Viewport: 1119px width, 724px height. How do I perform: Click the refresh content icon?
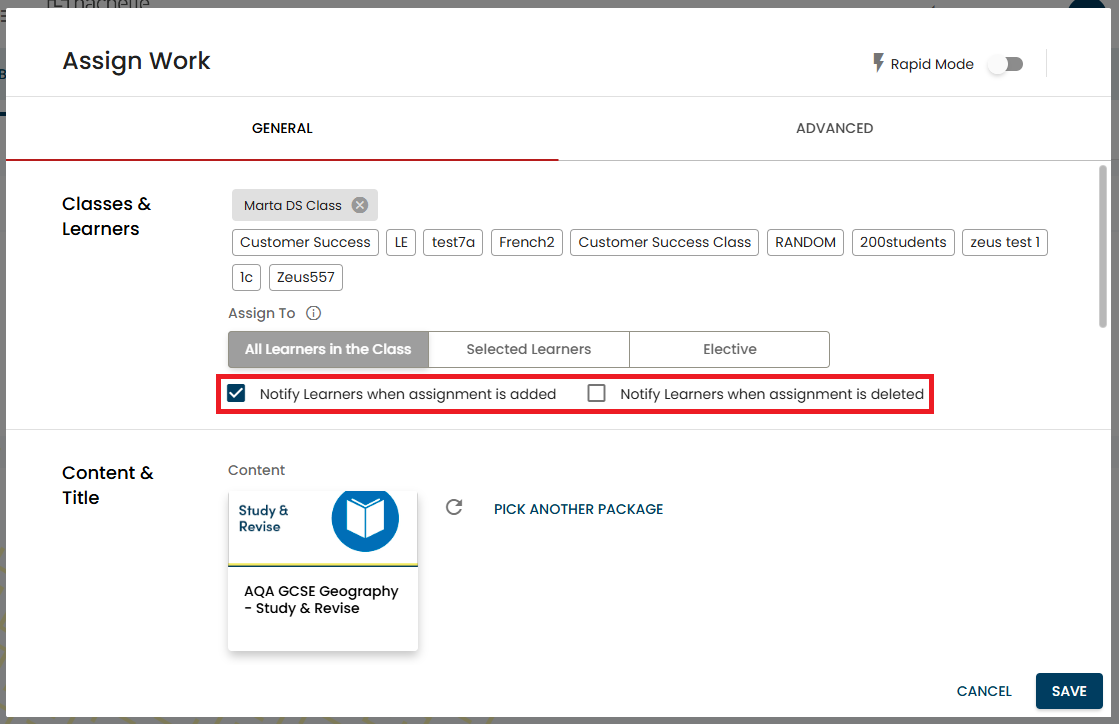(x=454, y=508)
